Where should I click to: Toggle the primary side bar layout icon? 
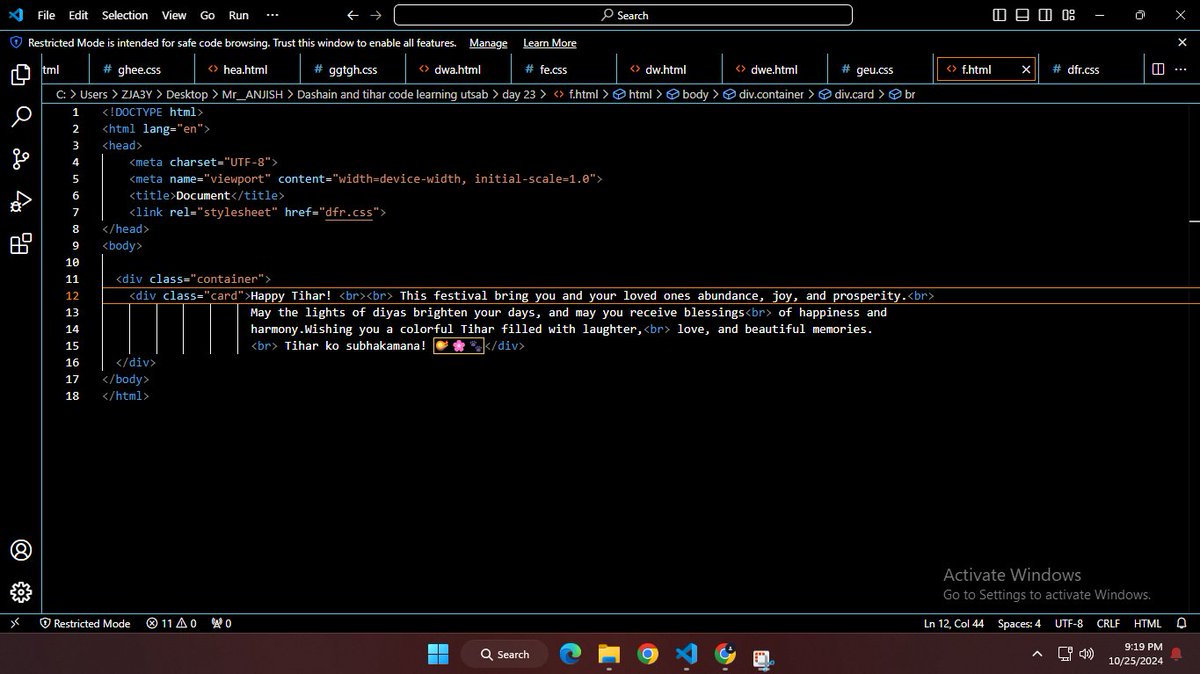point(1000,15)
